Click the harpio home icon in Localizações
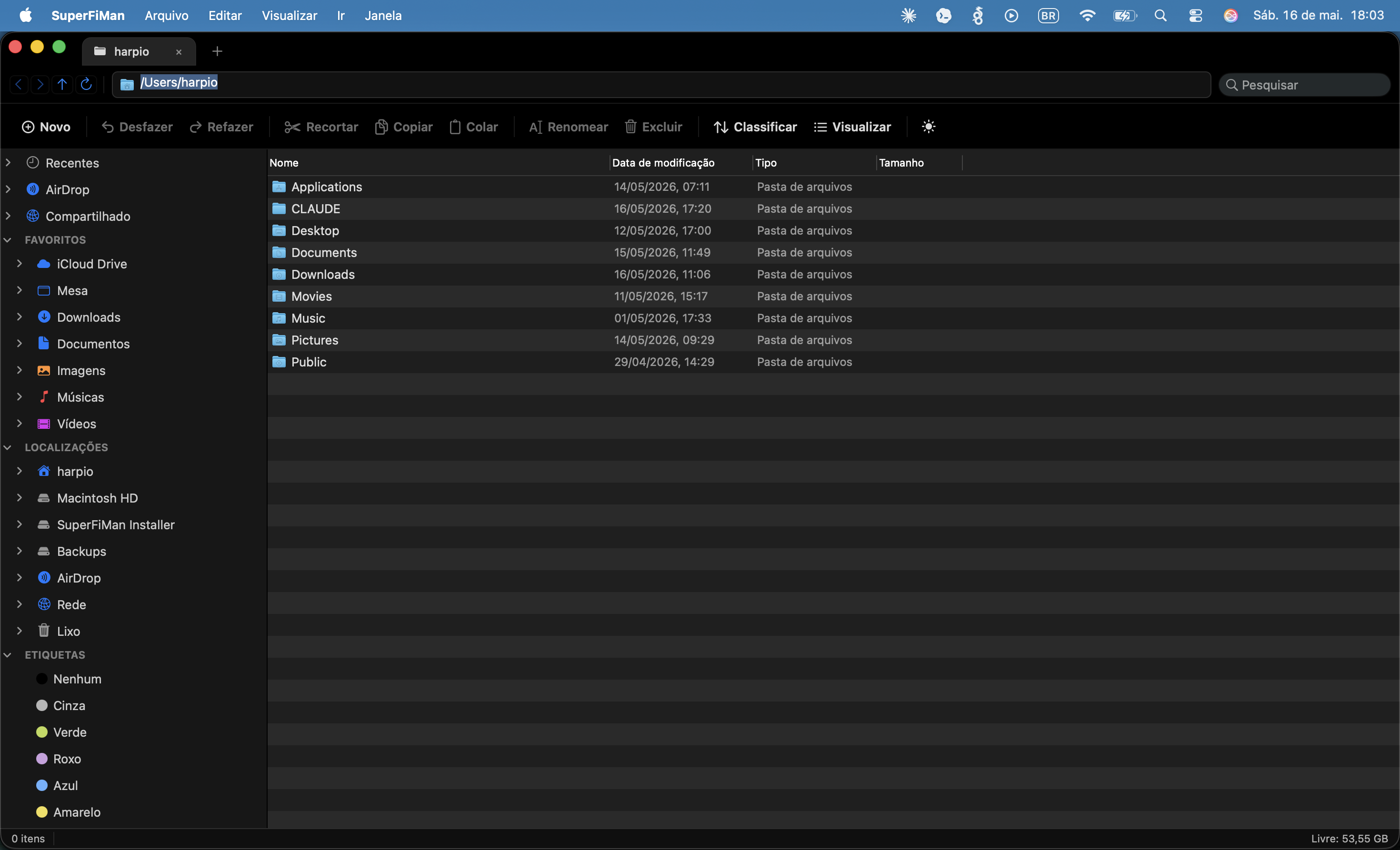 pyautogui.click(x=44, y=471)
